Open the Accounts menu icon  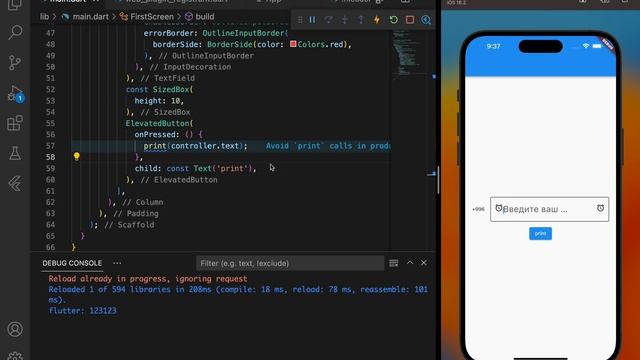click(15, 329)
